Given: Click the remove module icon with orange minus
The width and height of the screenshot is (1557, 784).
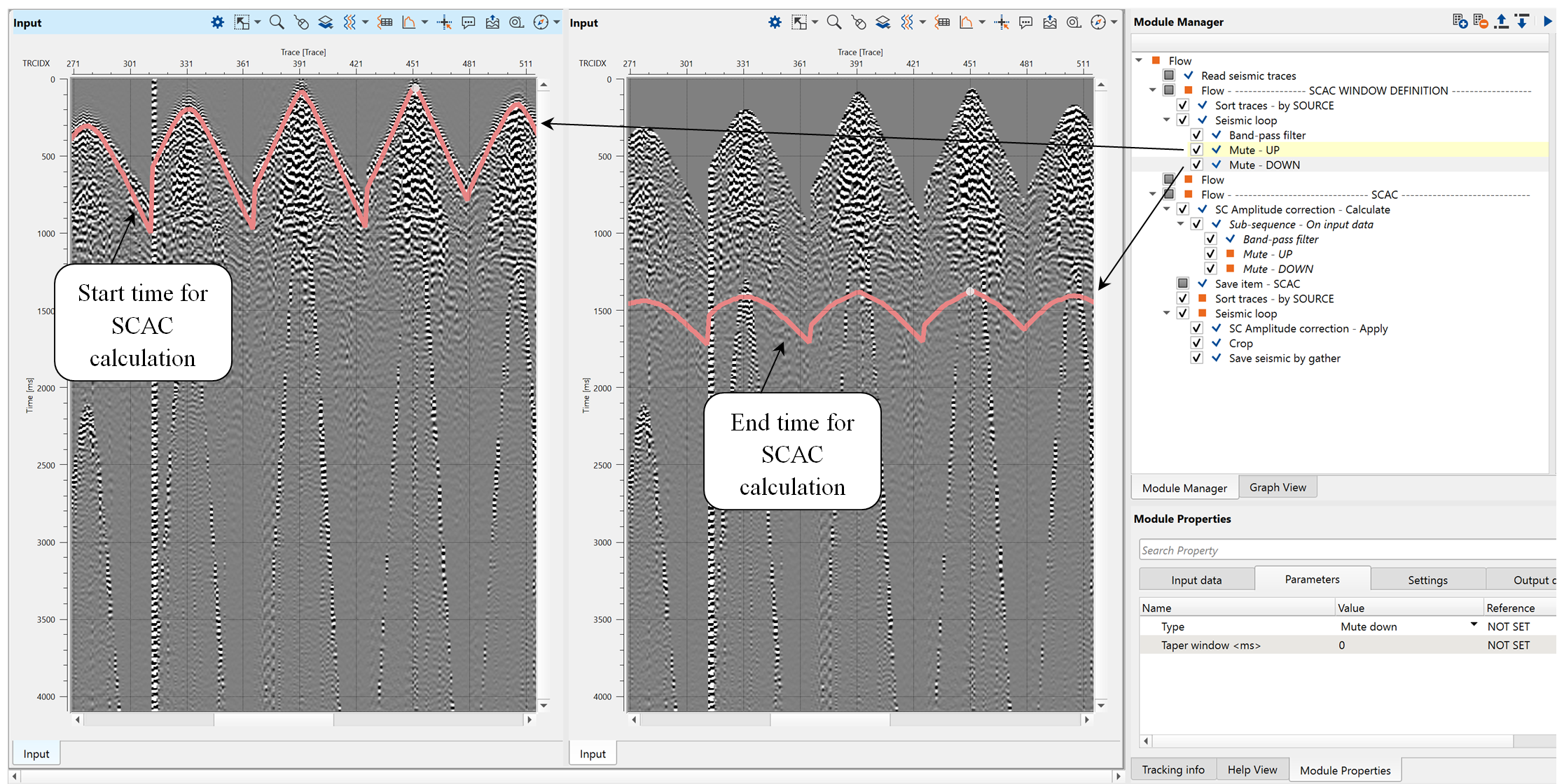Looking at the screenshot, I should coord(1480,22).
